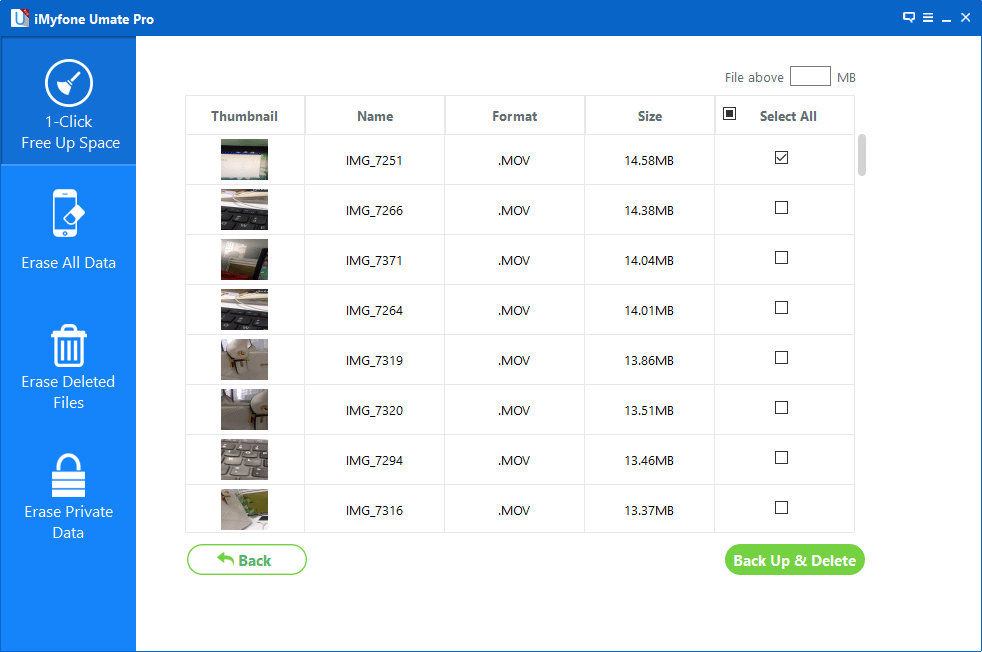
Task: Click the Back Up & Delete button
Action: pos(795,560)
